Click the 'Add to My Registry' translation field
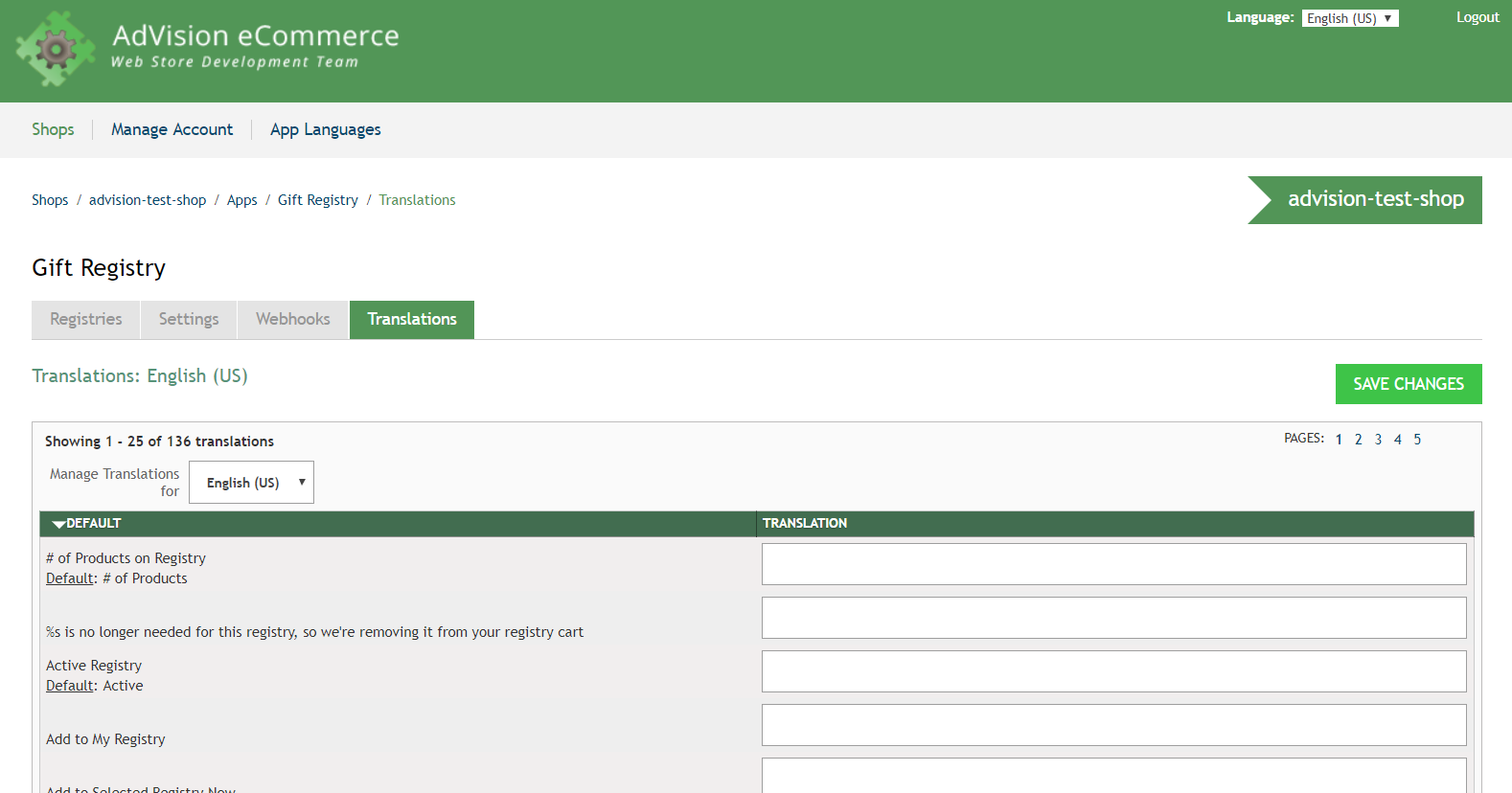This screenshot has height=793, width=1512. click(x=1113, y=725)
